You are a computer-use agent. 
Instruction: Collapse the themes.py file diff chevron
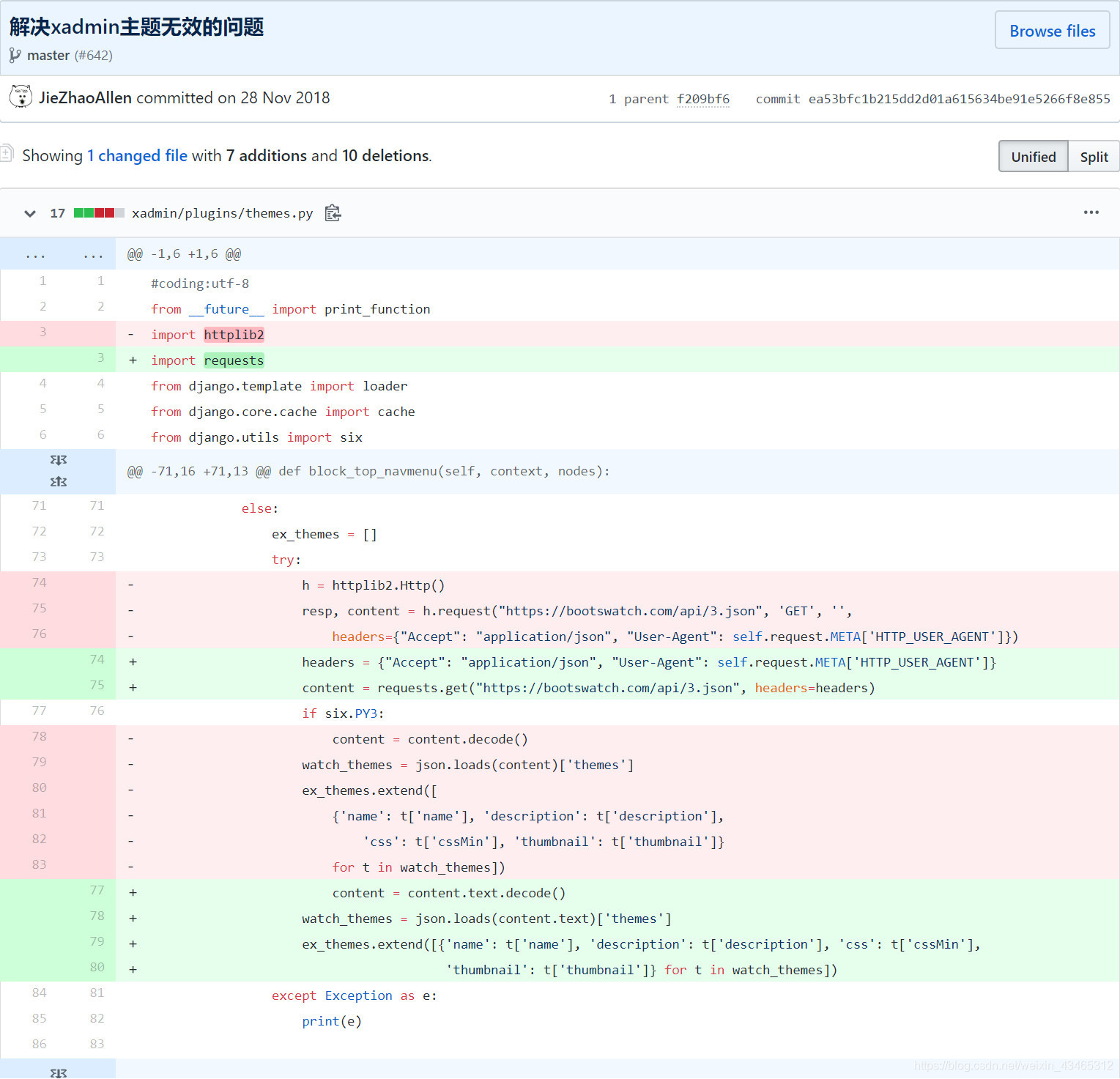coord(30,213)
